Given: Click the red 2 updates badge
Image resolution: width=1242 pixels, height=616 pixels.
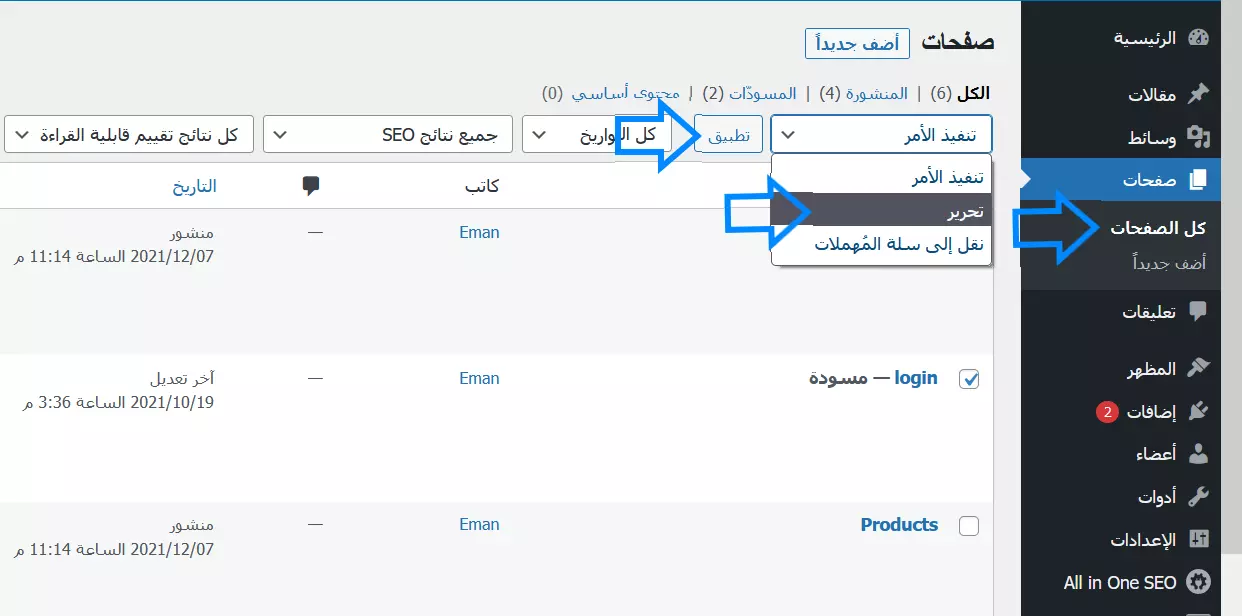Looking at the screenshot, I should tap(1107, 411).
